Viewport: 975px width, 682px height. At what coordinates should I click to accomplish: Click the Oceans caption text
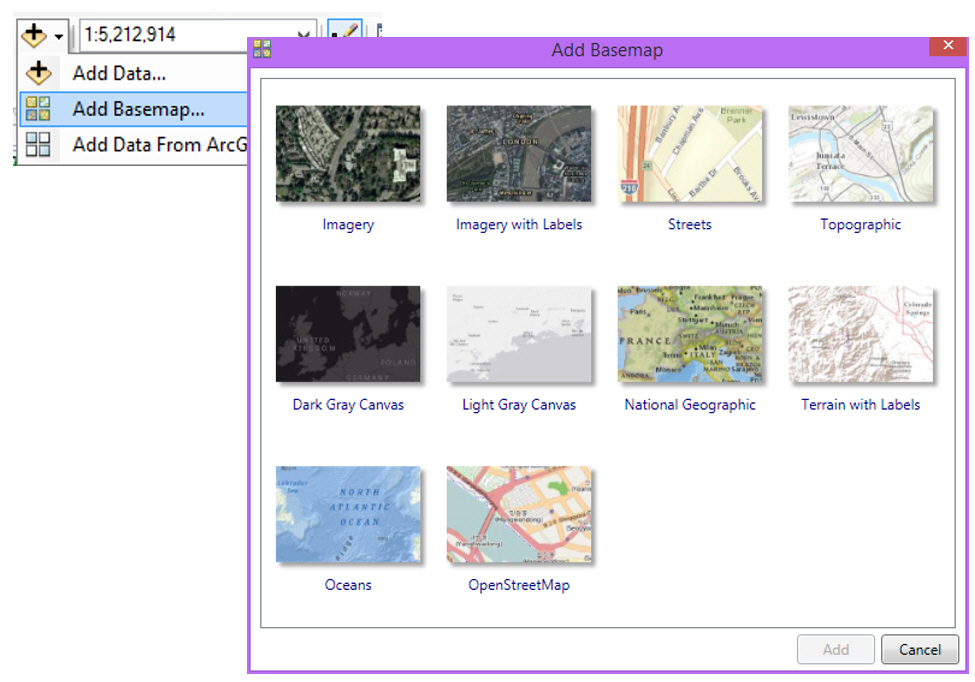pos(348,585)
